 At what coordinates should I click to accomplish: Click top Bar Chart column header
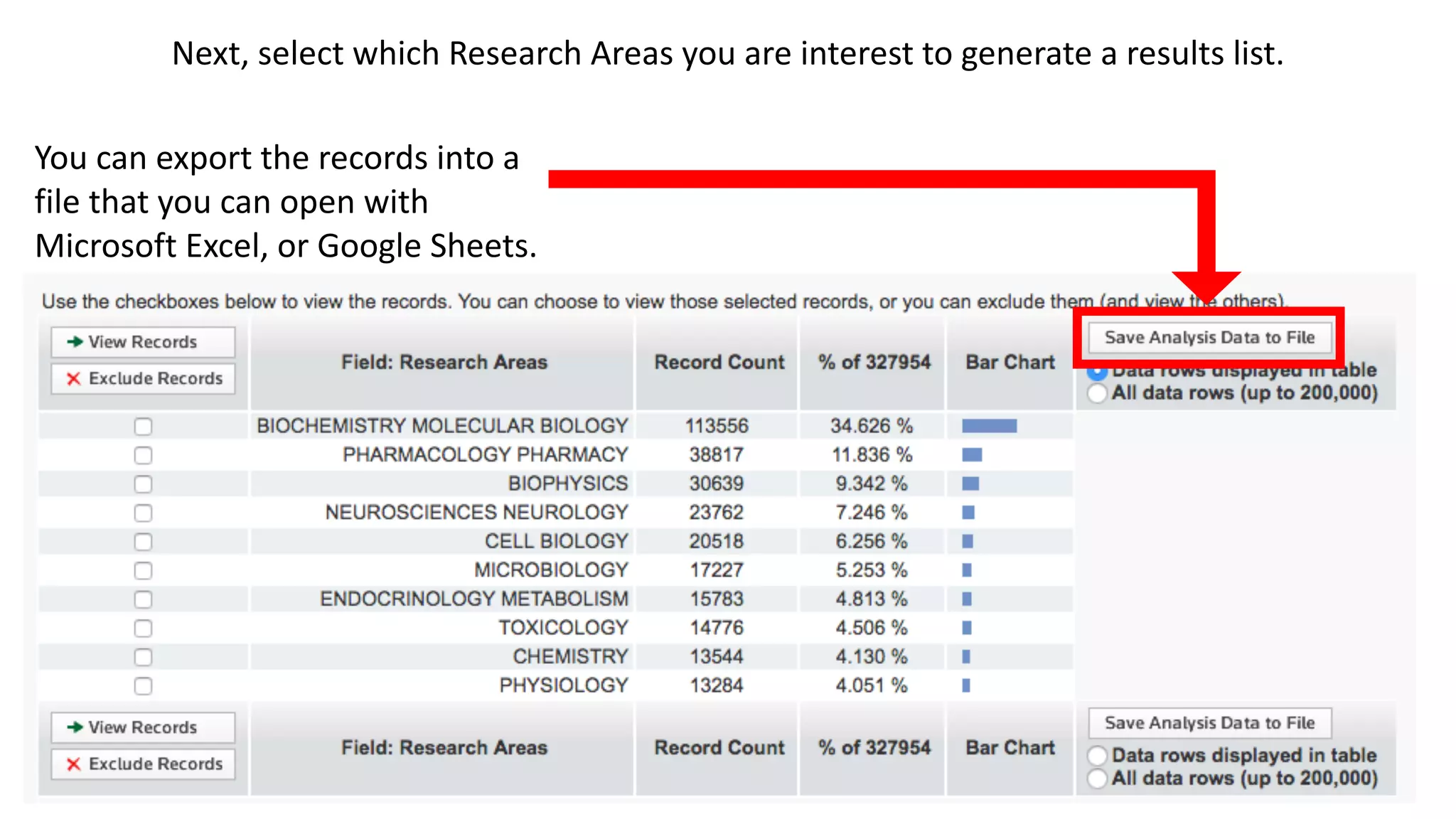point(1010,363)
